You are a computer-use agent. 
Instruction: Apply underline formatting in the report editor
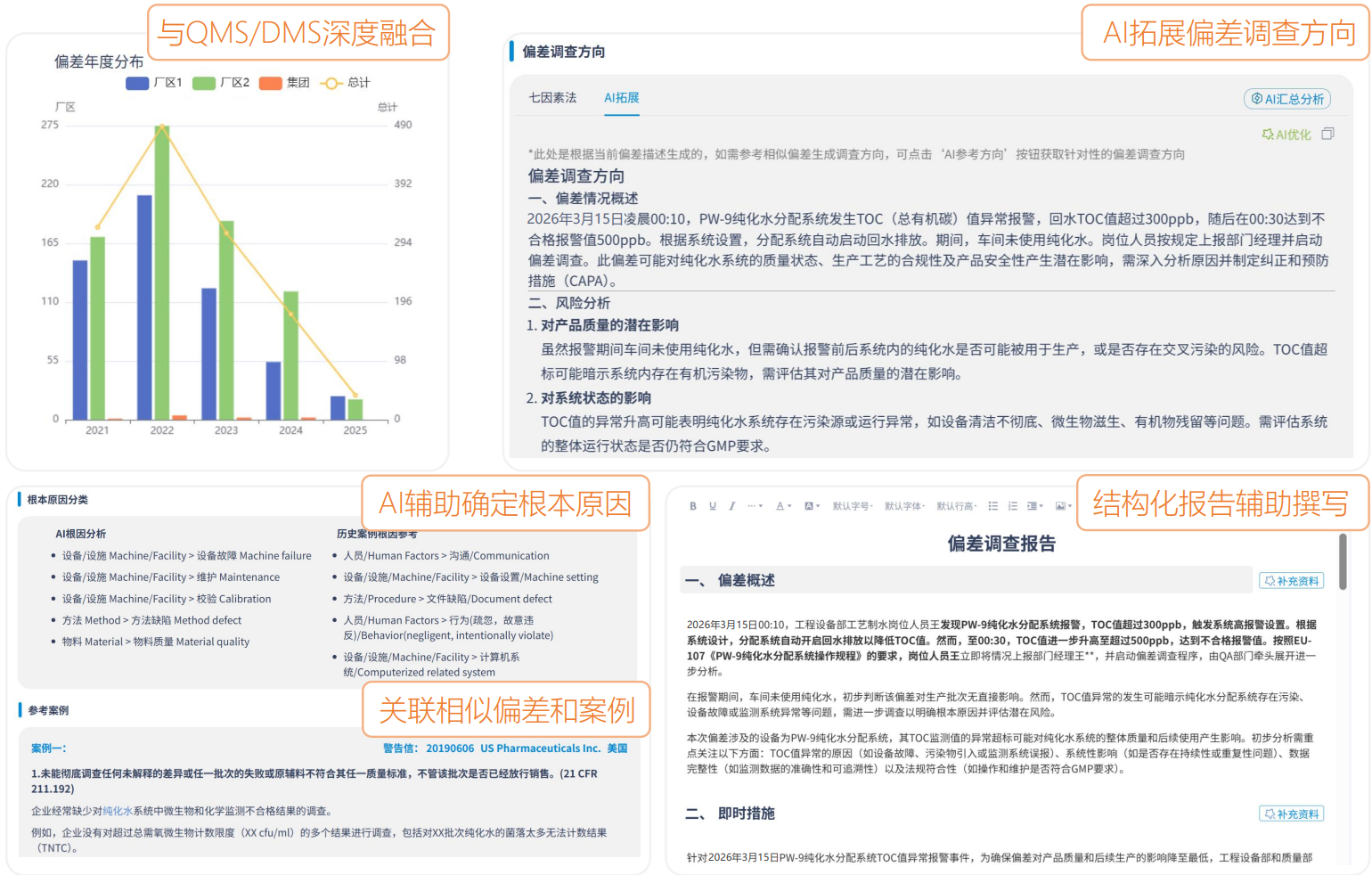tap(713, 506)
